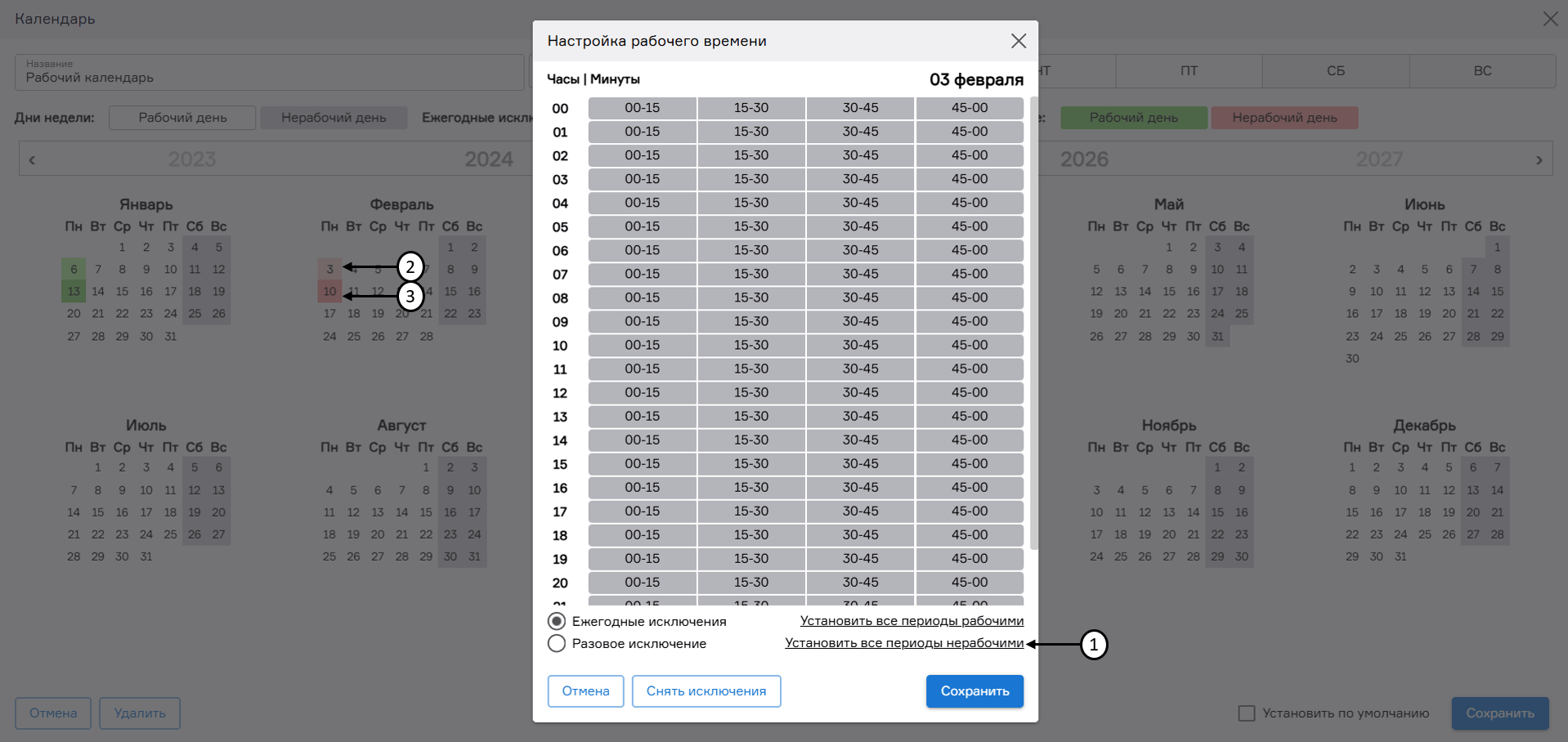Viewport: 1568px width, 742px height.
Task: Toggle the 00-15 period for hour 08
Action: (x=642, y=297)
